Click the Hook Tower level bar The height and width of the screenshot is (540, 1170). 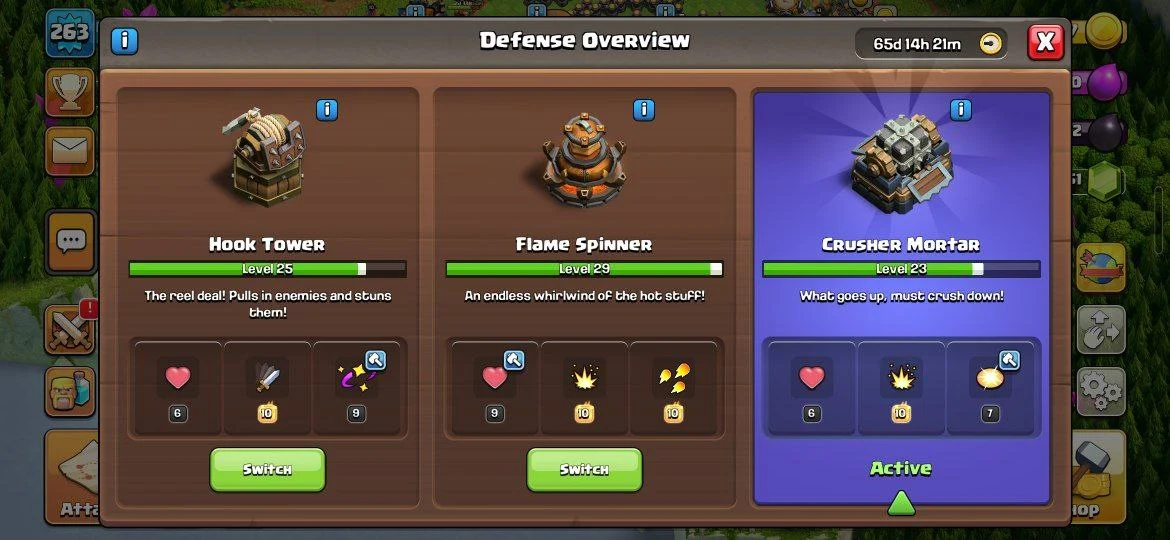[x=267, y=269]
